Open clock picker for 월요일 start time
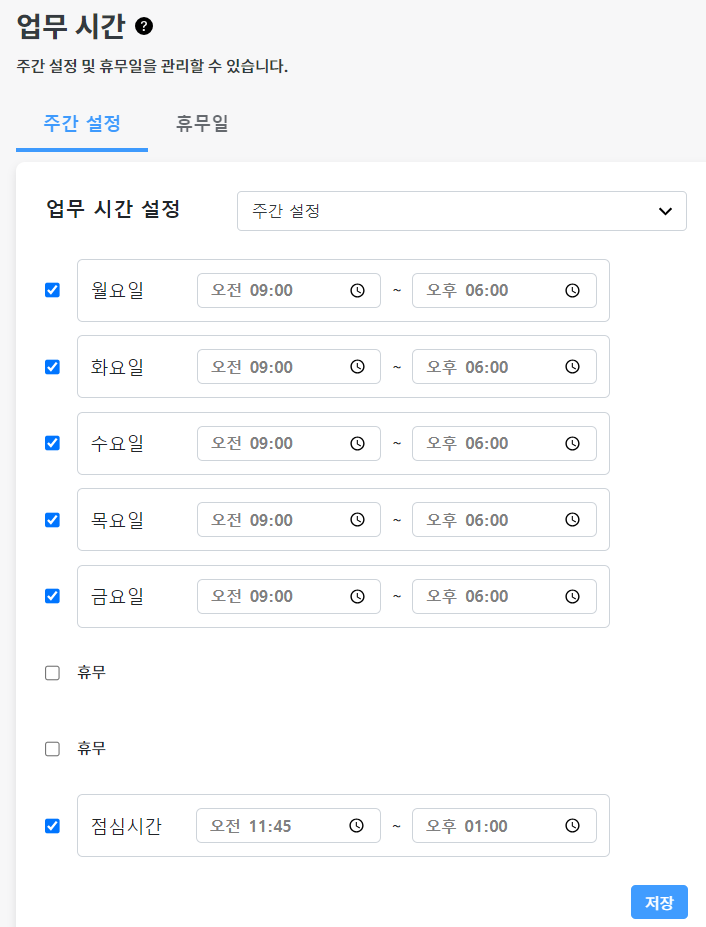 [x=357, y=291]
